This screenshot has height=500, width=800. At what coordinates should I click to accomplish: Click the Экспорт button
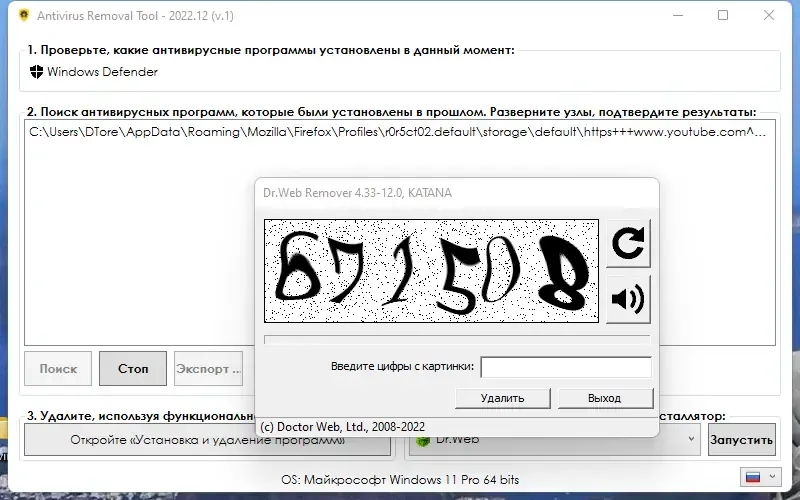point(208,368)
